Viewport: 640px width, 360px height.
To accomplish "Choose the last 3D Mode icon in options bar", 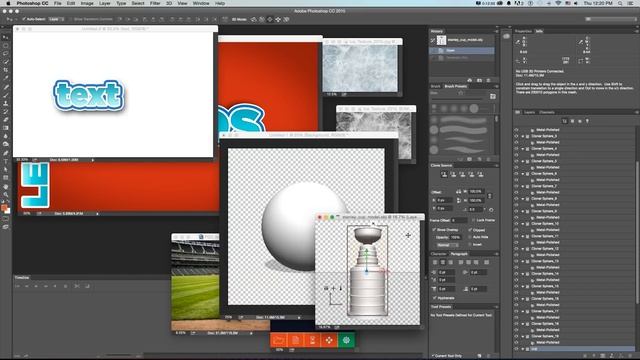I will tap(286, 19).
